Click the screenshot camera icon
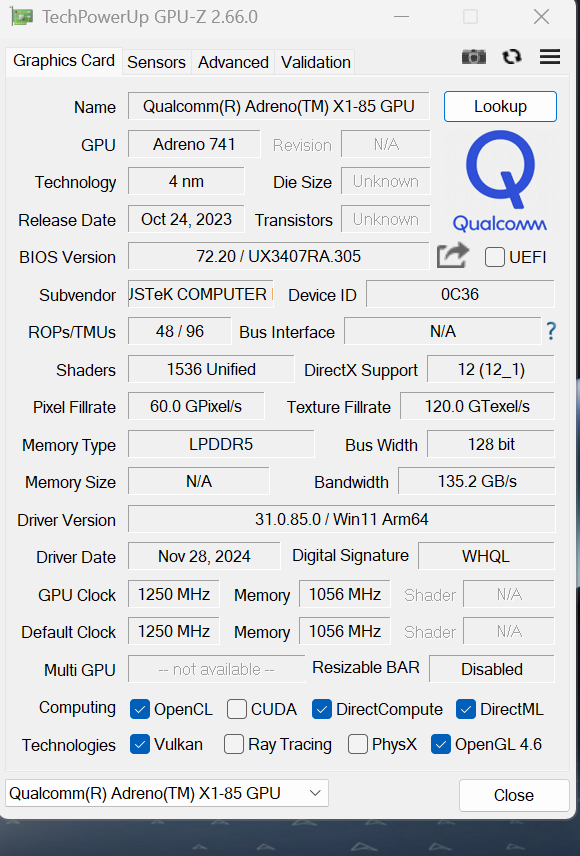The image size is (580, 856). [474, 57]
